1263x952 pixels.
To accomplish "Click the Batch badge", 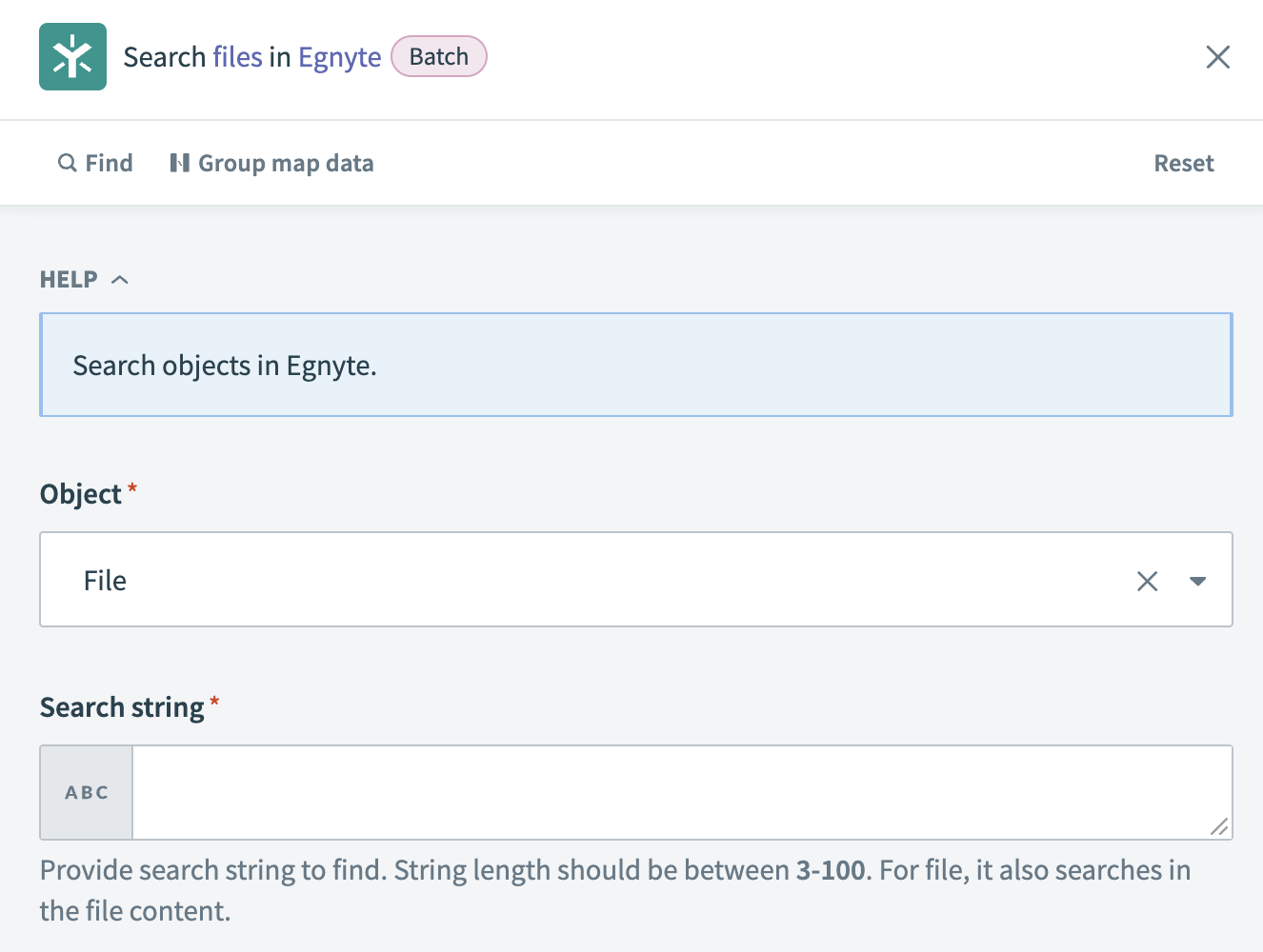I will 439,56.
